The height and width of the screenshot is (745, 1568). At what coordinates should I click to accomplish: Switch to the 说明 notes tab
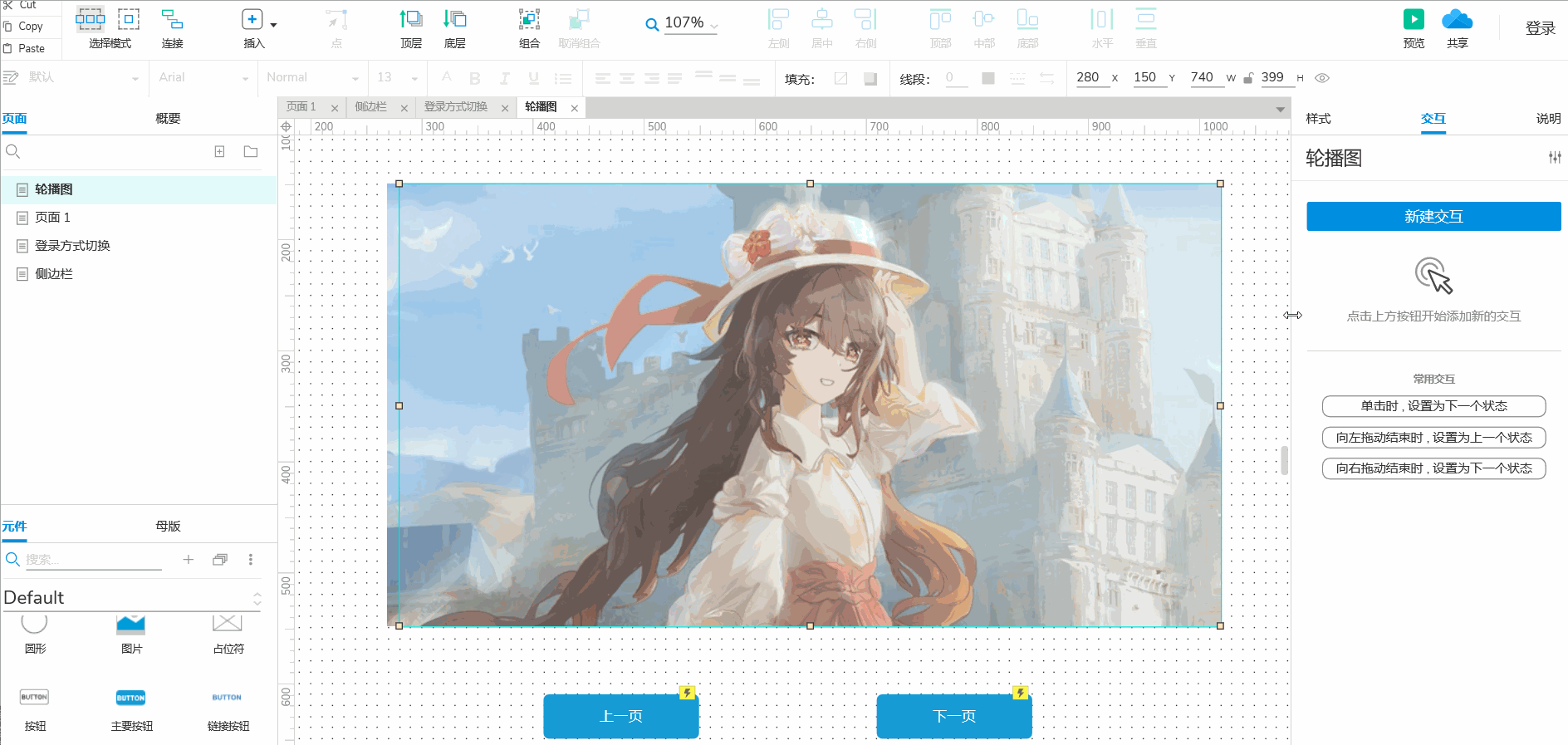tap(1548, 119)
